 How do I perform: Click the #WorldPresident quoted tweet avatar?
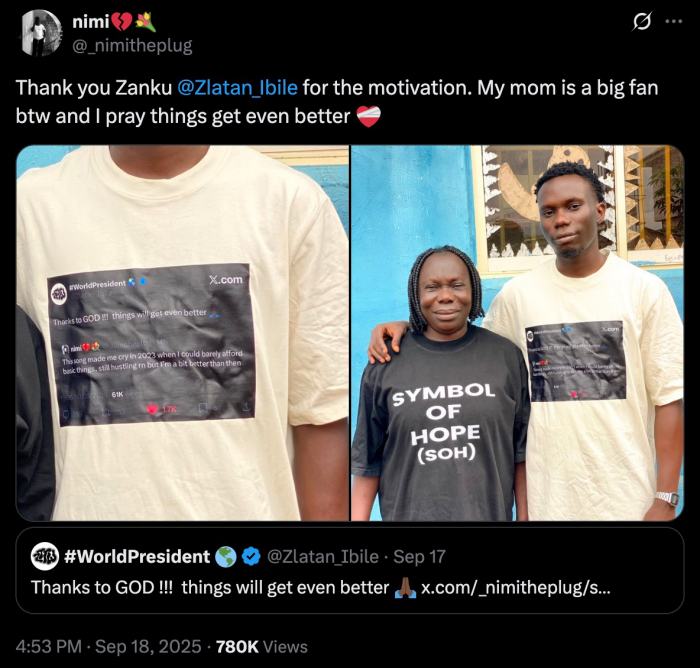tap(45, 556)
